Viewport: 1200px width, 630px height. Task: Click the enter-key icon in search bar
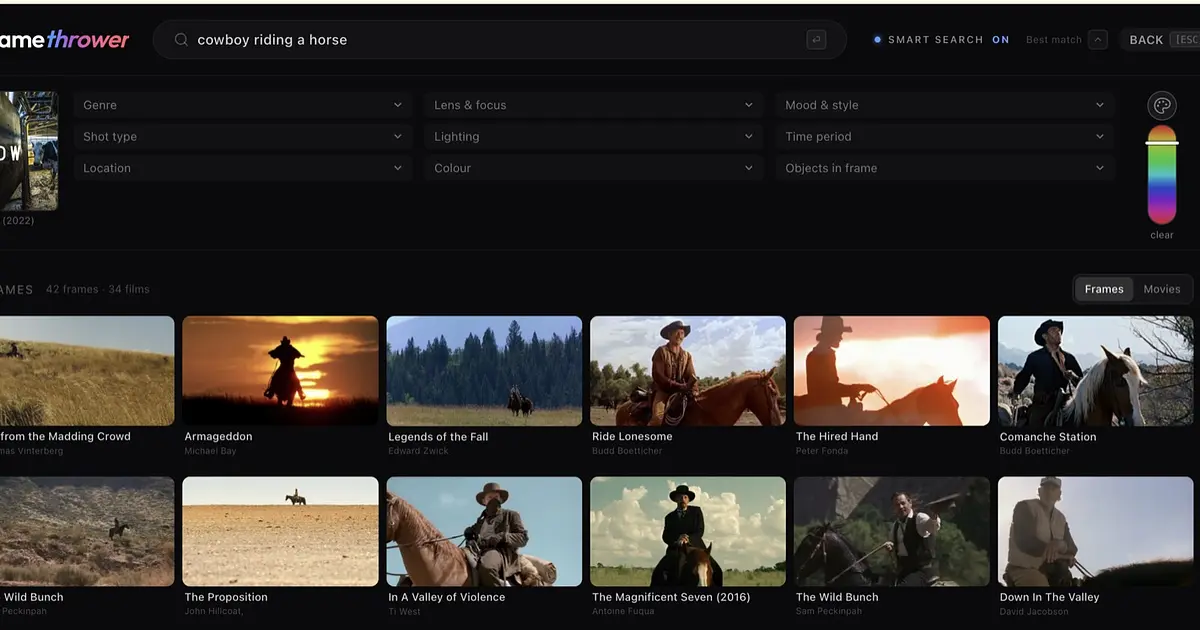pos(817,40)
